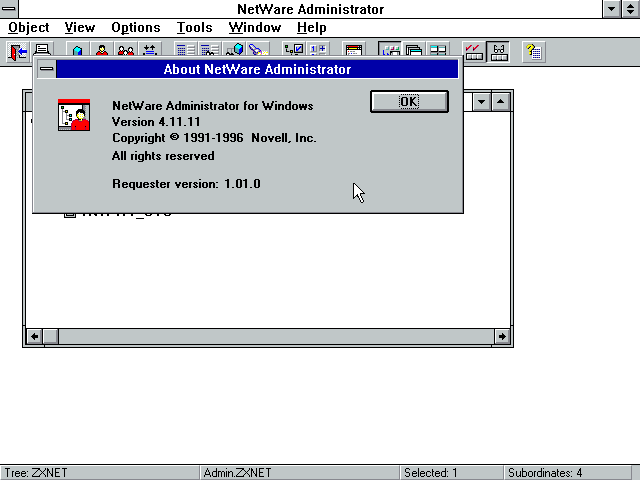The width and height of the screenshot is (640, 480).
Task: Open the NetWare Administrator system control menu
Action: (x=9, y=9)
